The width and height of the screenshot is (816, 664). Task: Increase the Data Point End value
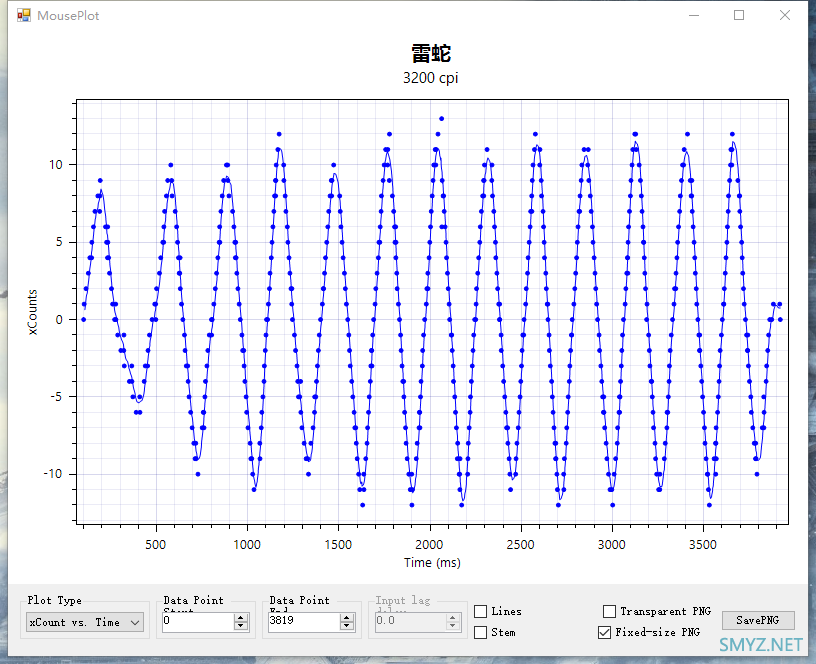coord(347,618)
